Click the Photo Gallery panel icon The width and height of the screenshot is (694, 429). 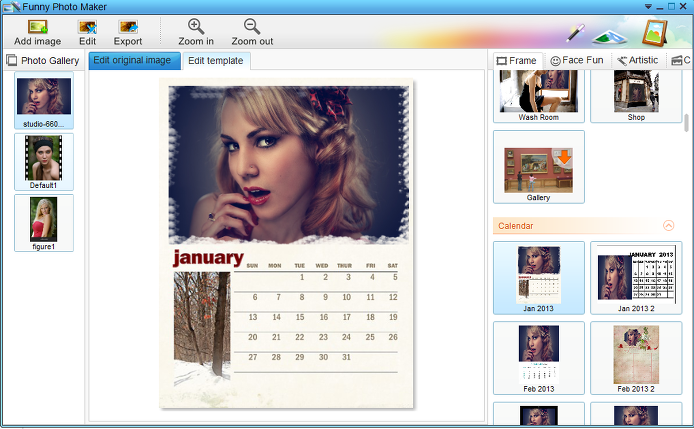12,60
